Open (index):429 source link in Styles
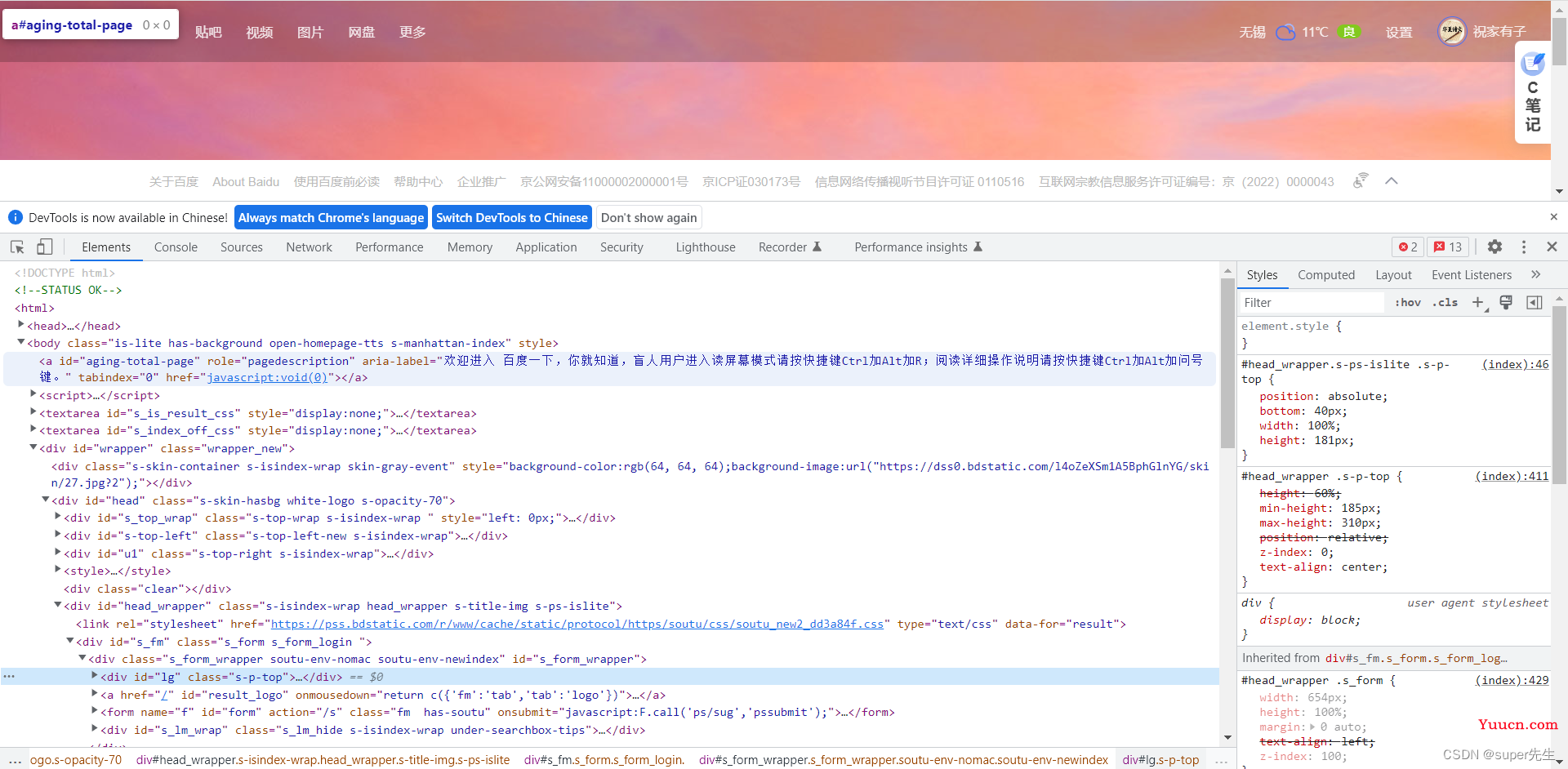Screen dimensions: 1568x769 pos(1512,680)
